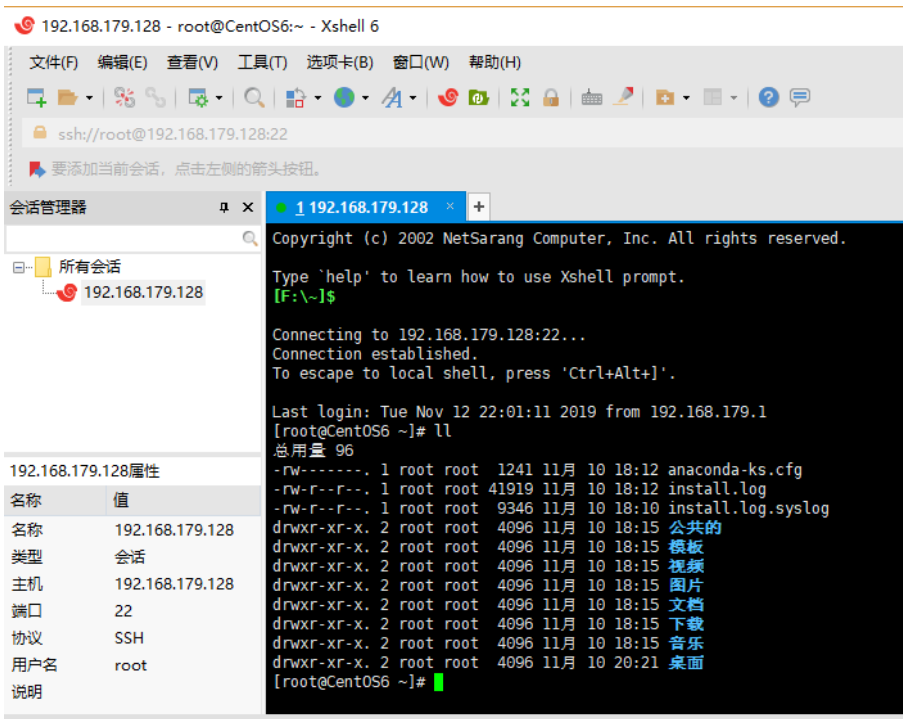Launch Xftp with the green folder icon
The width and height of the screenshot is (903, 719).
pyautogui.click(x=479, y=97)
